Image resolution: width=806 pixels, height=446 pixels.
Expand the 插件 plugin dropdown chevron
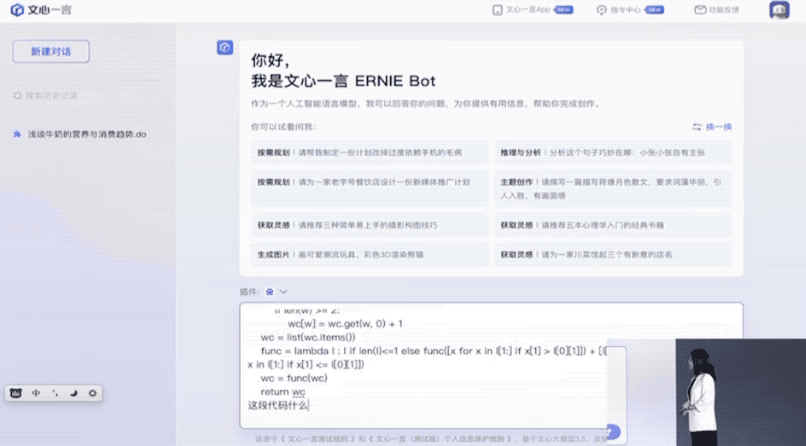point(284,291)
